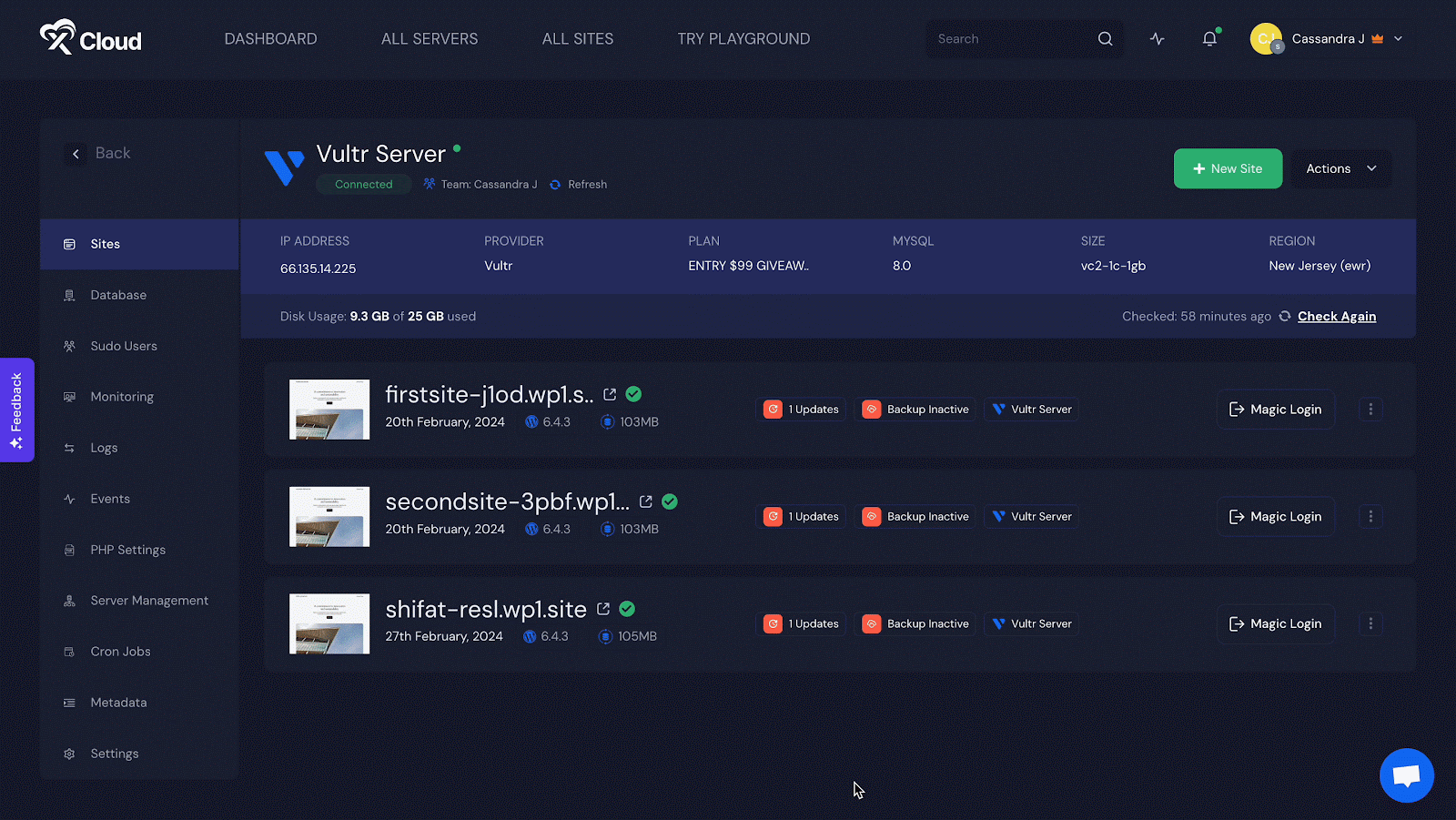This screenshot has height=820, width=1456.
Task: Click the green New Site button
Action: click(x=1228, y=169)
